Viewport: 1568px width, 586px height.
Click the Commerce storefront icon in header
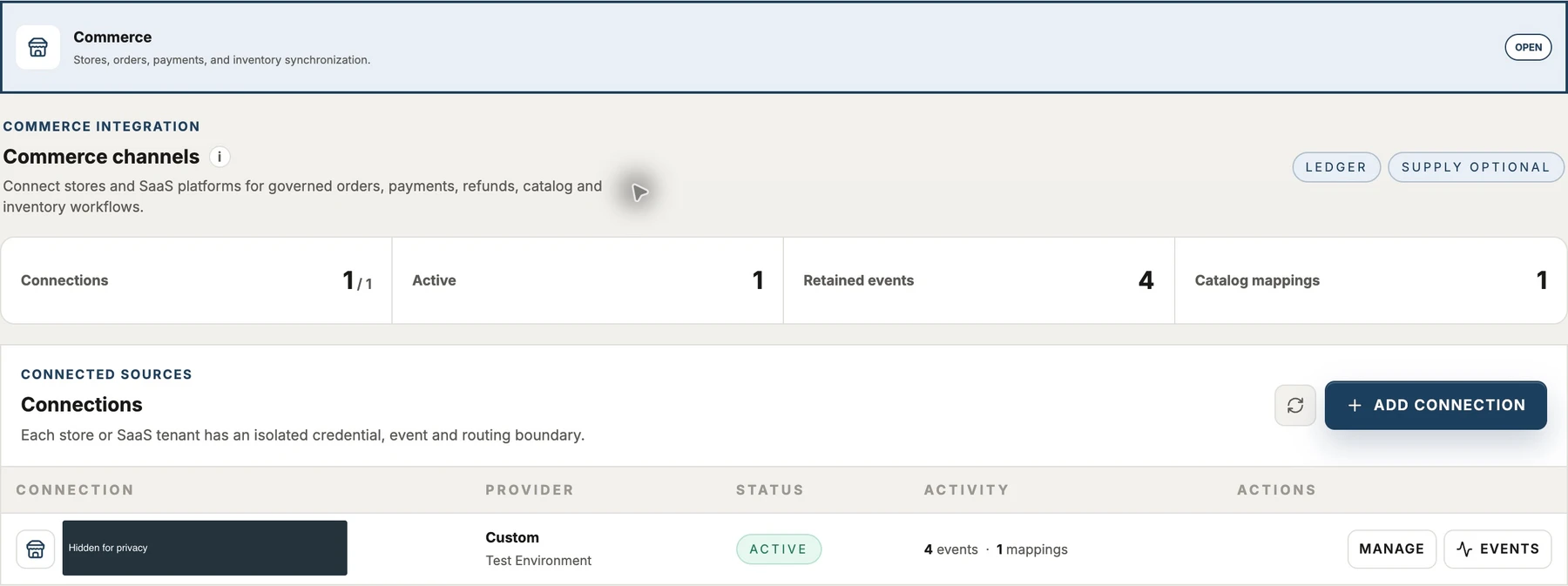pos(37,47)
